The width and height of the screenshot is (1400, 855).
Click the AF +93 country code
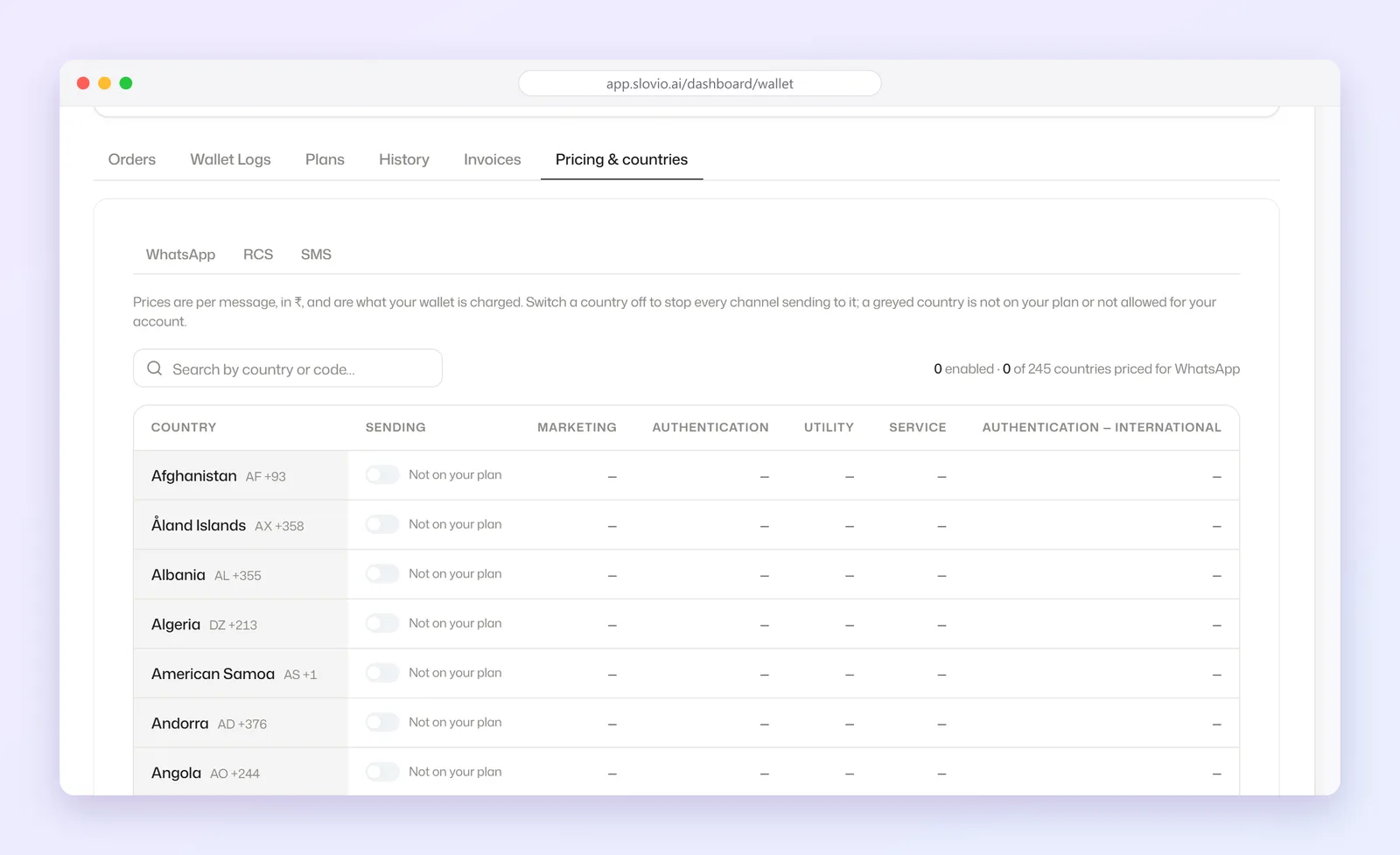266,477
